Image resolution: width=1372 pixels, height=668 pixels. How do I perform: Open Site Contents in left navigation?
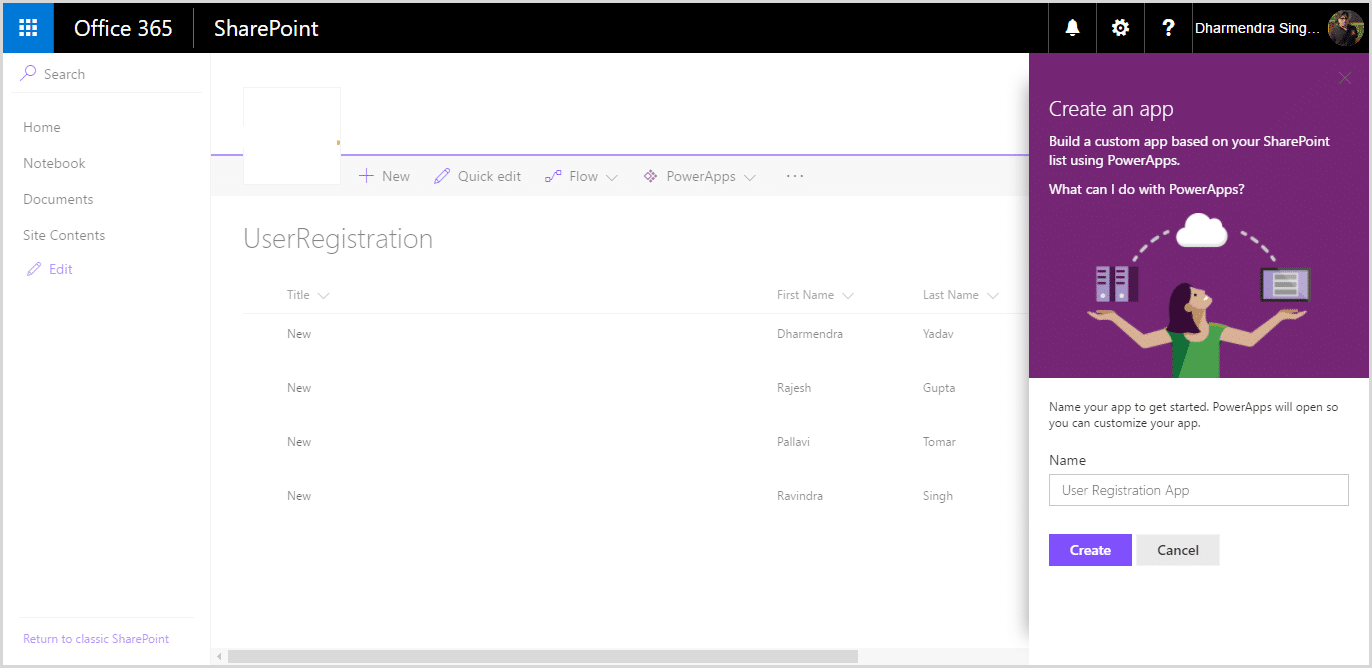(x=64, y=235)
